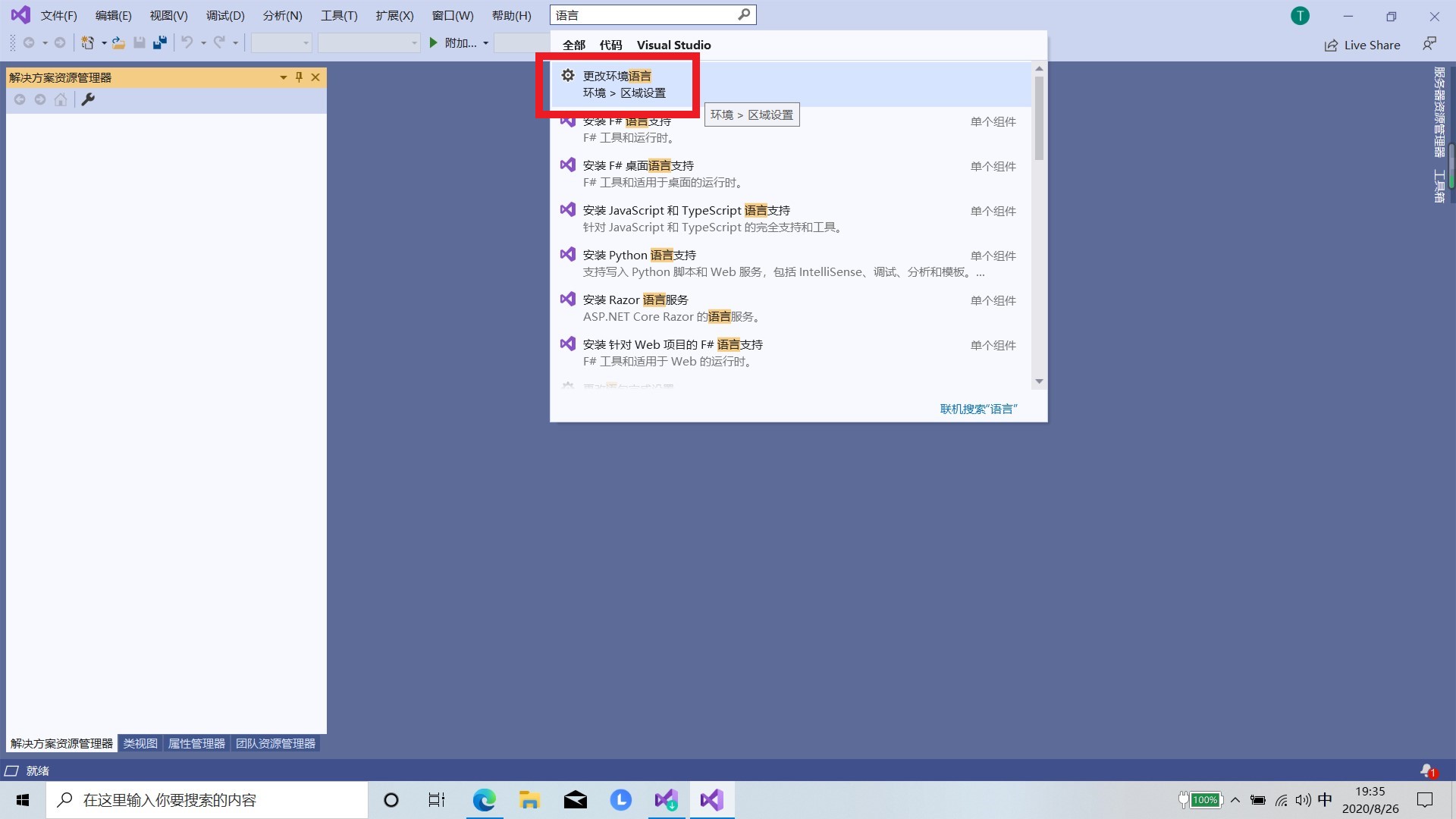
Task: Select the wrench Properties icon in Solution Explorer
Action: 88,100
